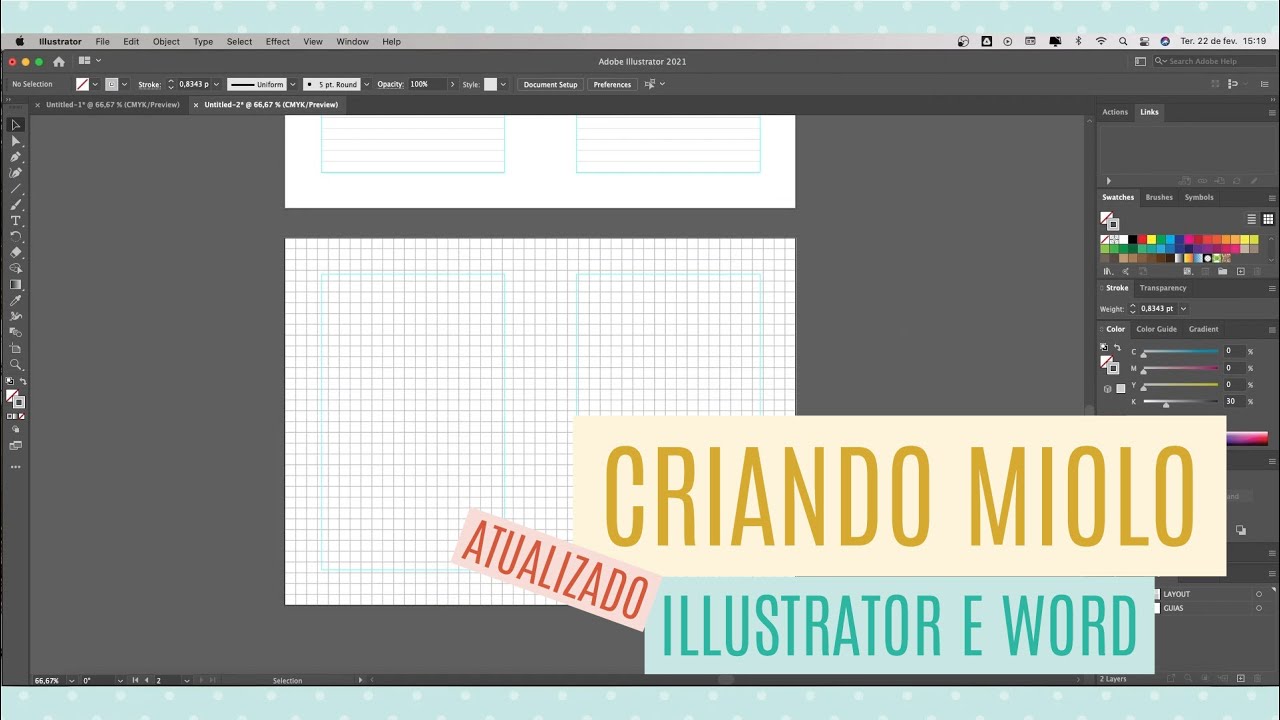Viewport: 1280px width, 720px height.
Task: Click the Document Setup button
Action: coord(551,84)
